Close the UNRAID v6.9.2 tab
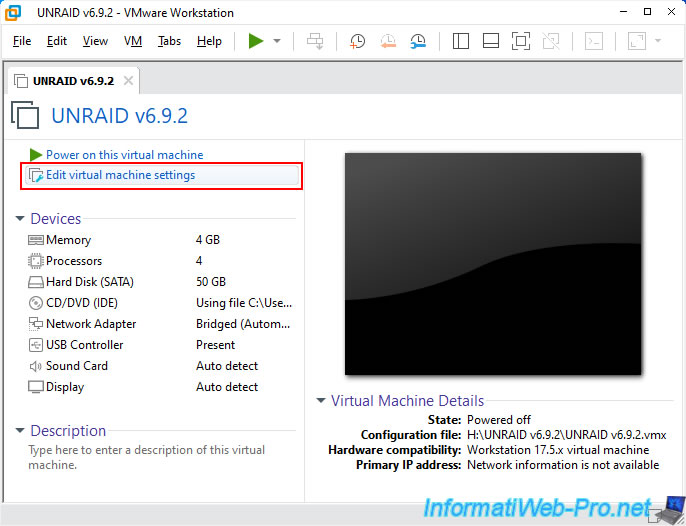This screenshot has height=526, width=686. [128, 80]
